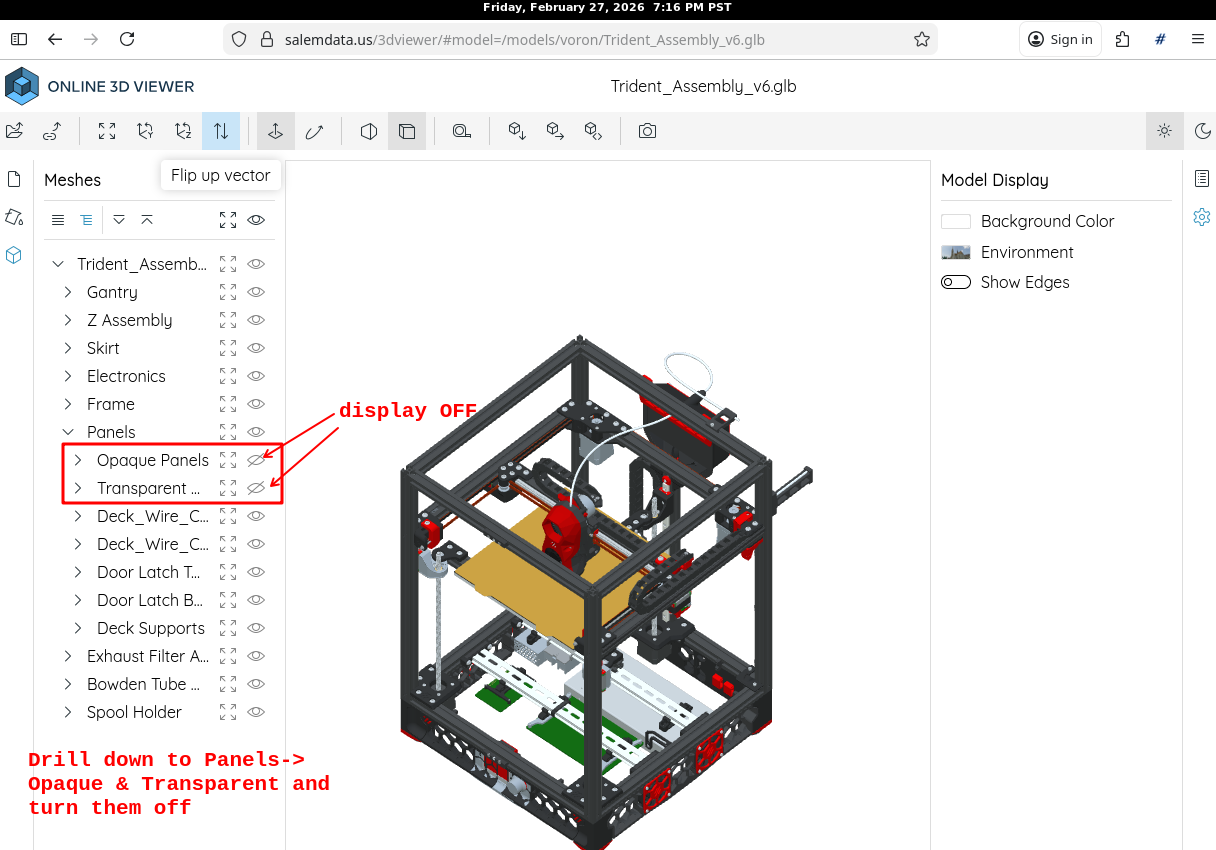Expand the Electronics tree node

click(x=68, y=376)
